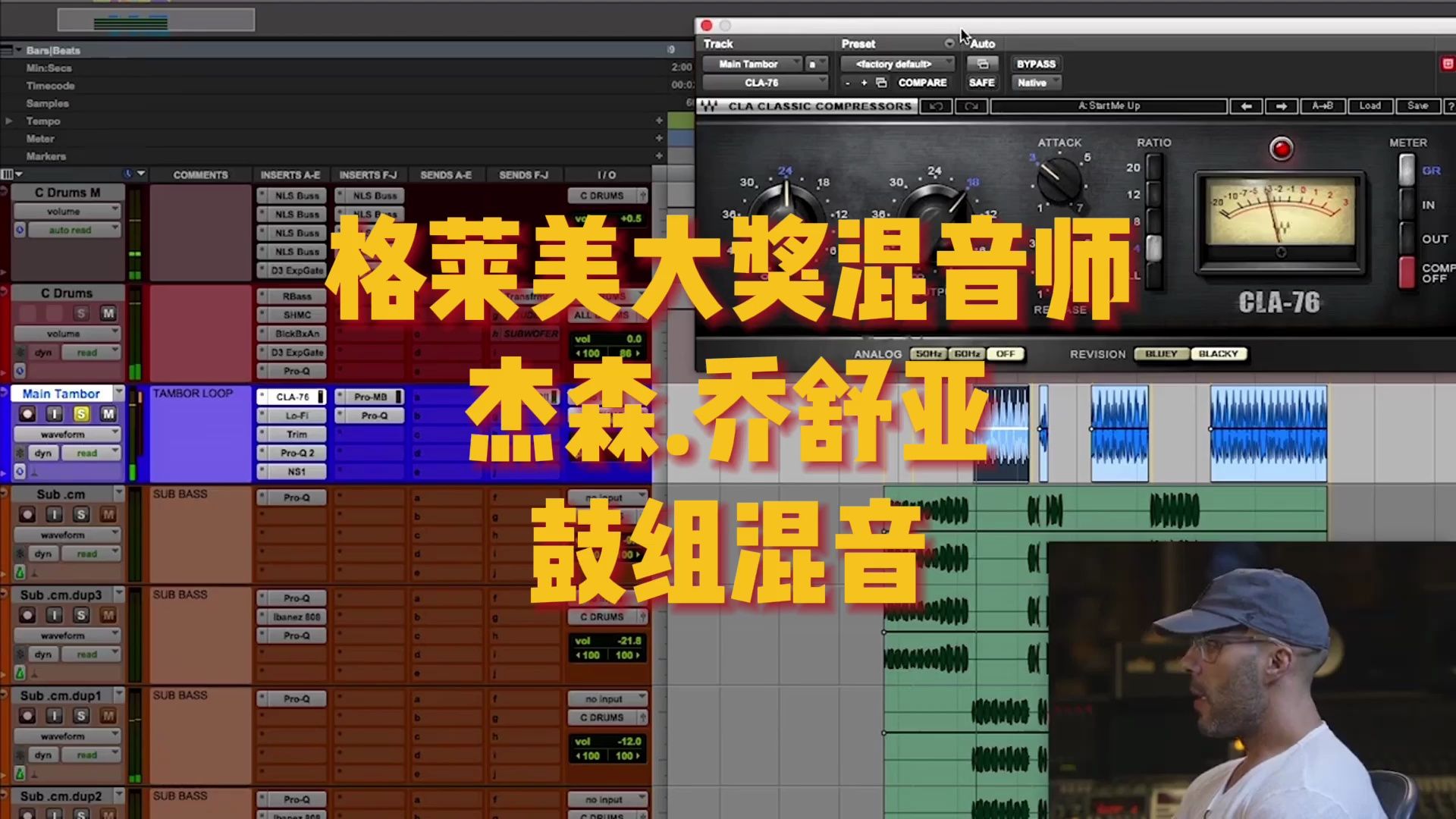1456x819 pixels.
Task: Toggle Solo on Main Tambor track
Action: (81, 414)
